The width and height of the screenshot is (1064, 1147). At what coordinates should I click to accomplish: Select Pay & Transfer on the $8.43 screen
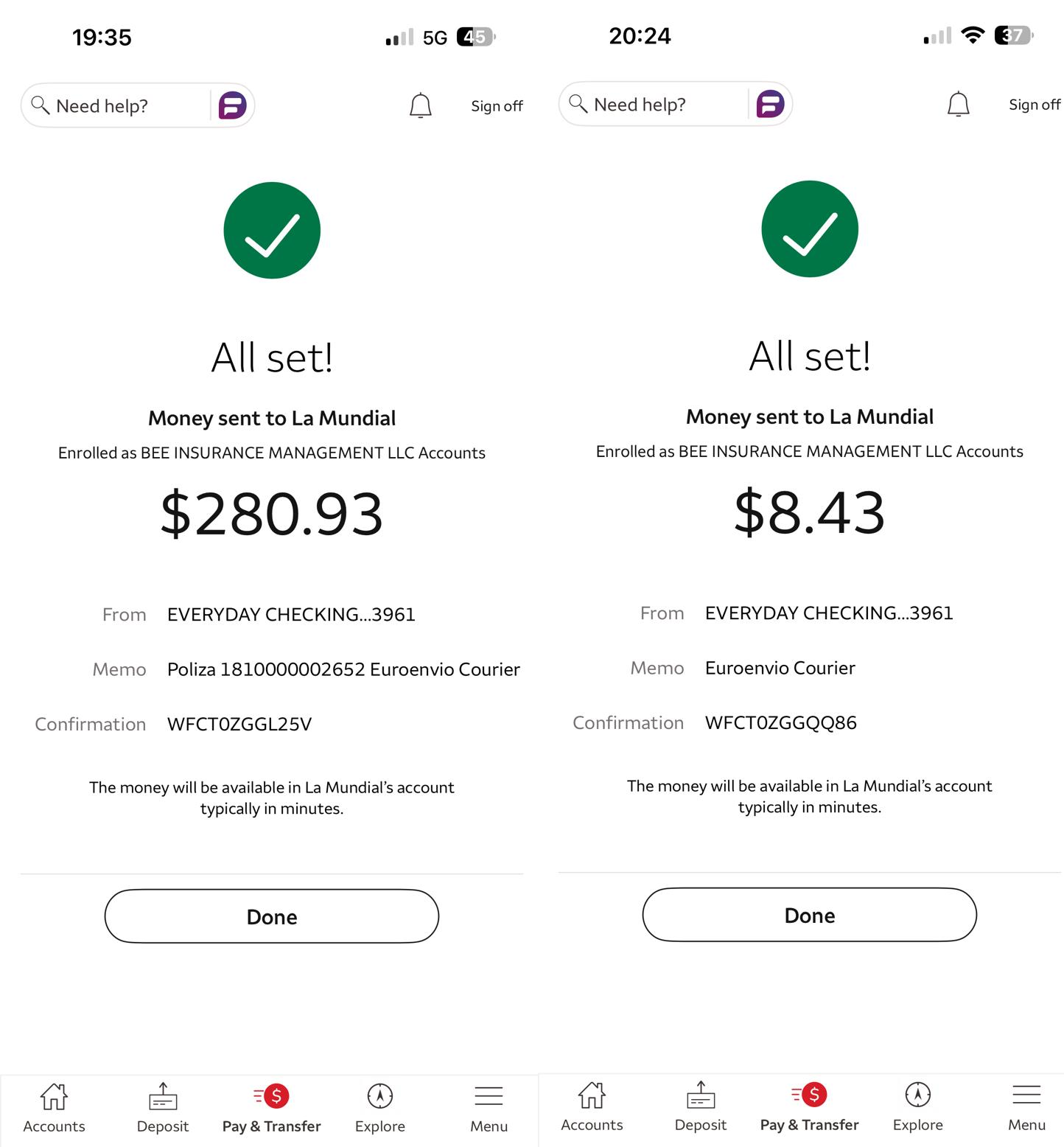click(810, 1105)
